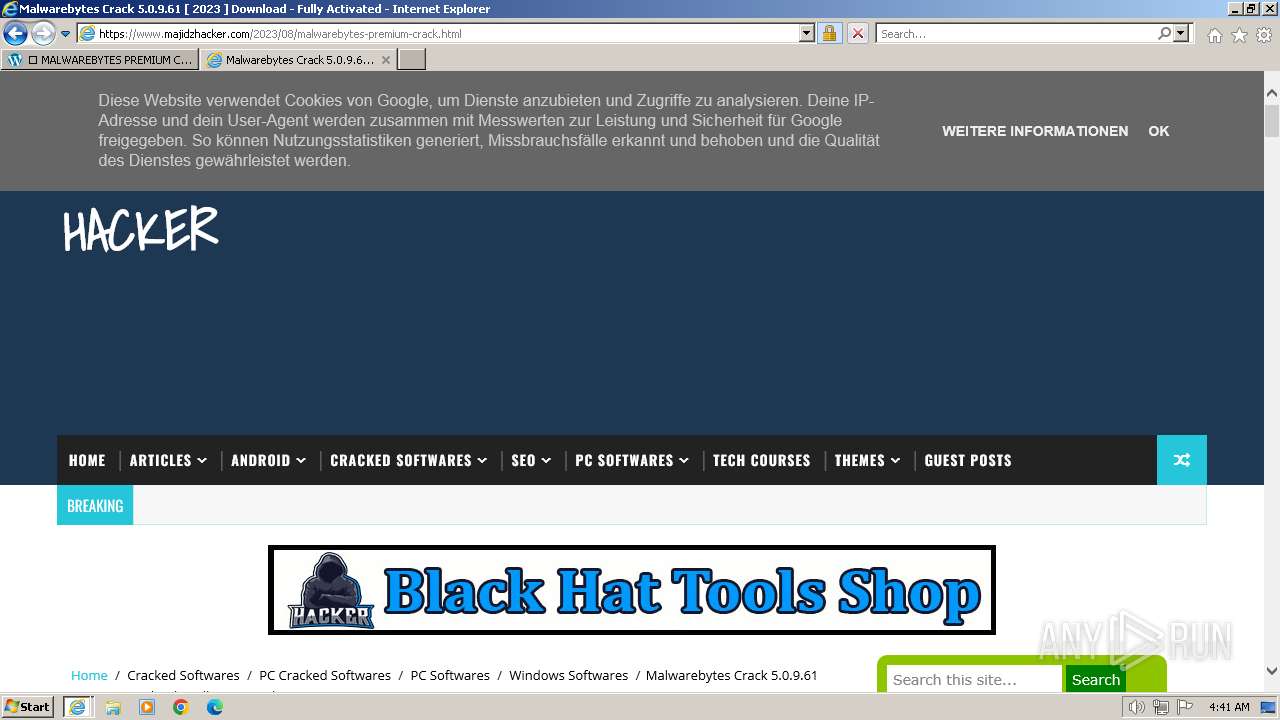This screenshot has height=720, width=1280.
Task: Open the GUEST POSTS menu item
Action: pyautogui.click(x=968, y=460)
